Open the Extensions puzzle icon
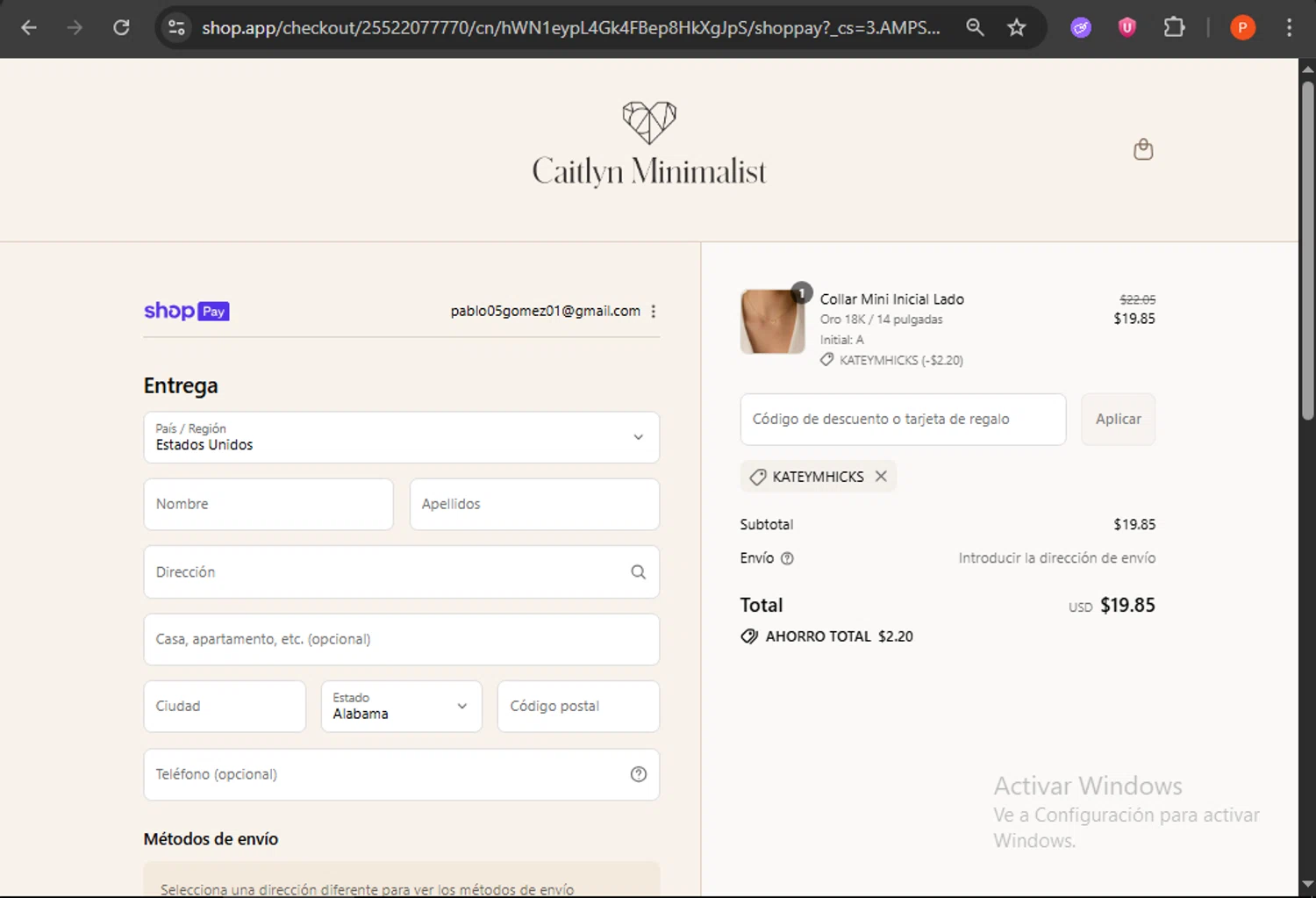This screenshot has width=1316, height=898. point(1174,27)
